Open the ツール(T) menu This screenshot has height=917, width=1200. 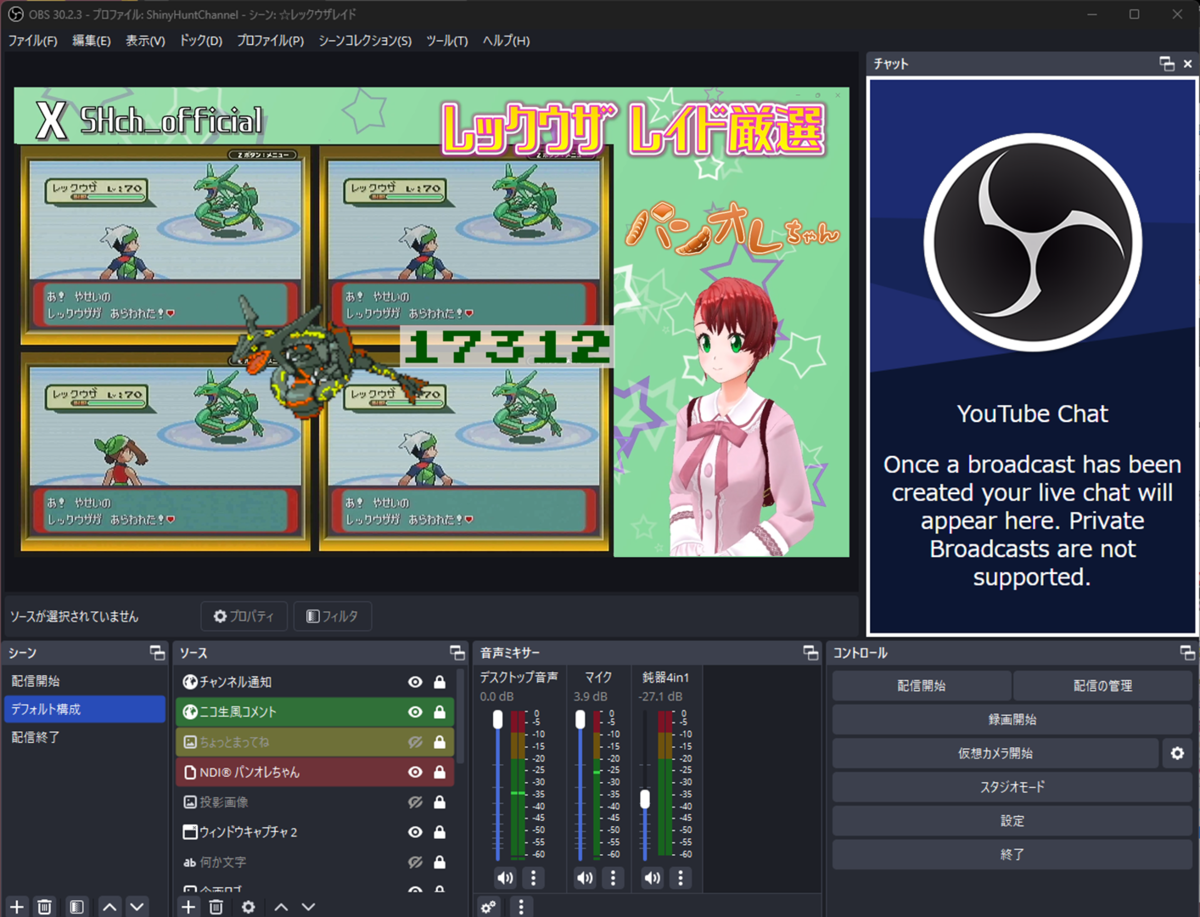pyautogui.click(x=447, y=41)
